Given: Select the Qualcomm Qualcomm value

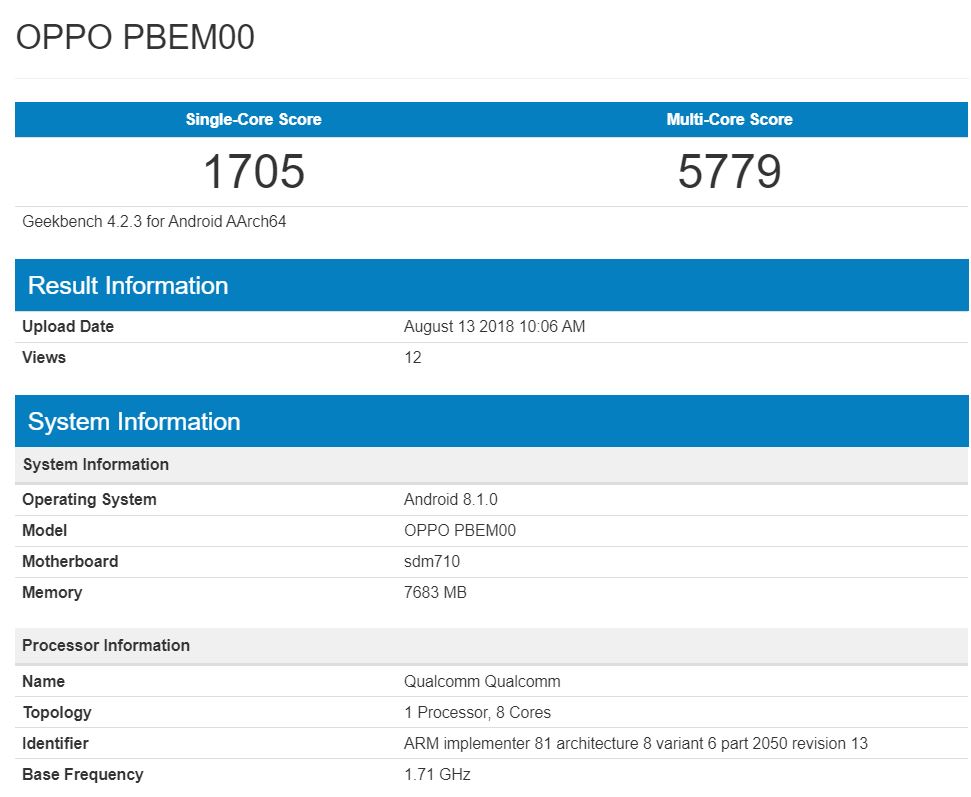Looking at the screenshot, I should (482, 681).
